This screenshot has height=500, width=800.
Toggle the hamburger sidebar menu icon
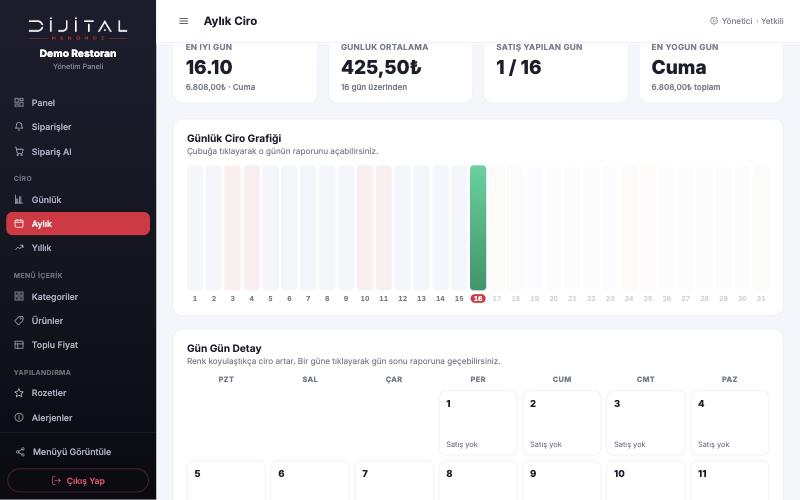[x=184, y=21]
